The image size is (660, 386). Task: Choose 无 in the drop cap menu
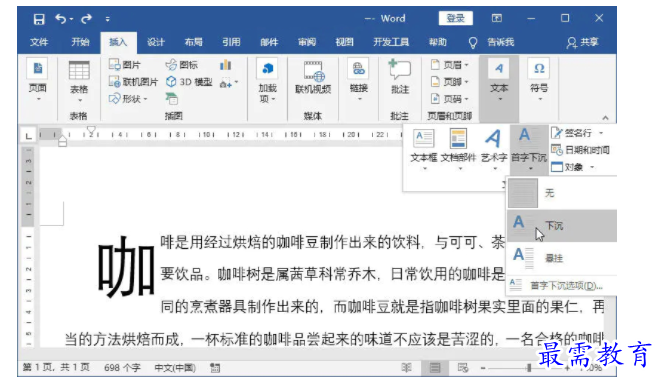pos(562,193)
